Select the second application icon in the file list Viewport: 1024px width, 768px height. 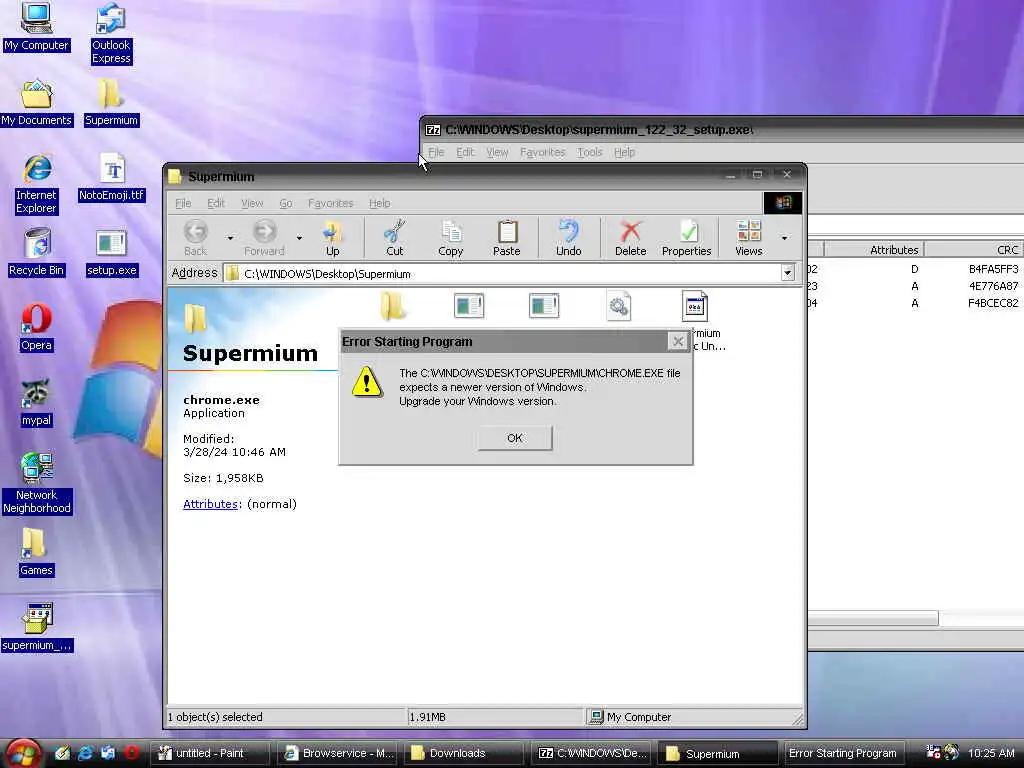point(544,306)
